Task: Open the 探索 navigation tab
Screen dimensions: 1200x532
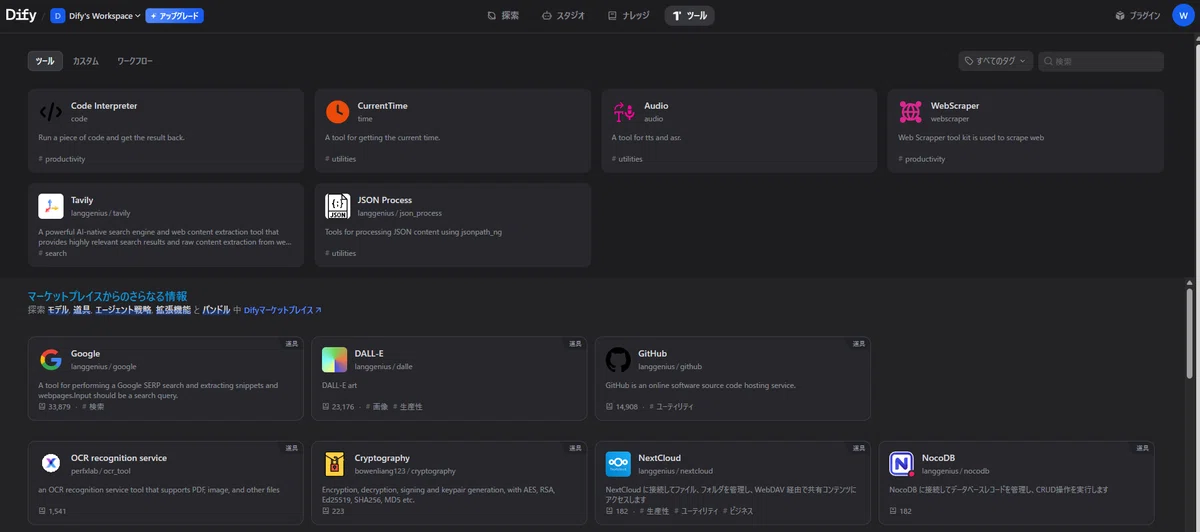Action: [503, 16]
